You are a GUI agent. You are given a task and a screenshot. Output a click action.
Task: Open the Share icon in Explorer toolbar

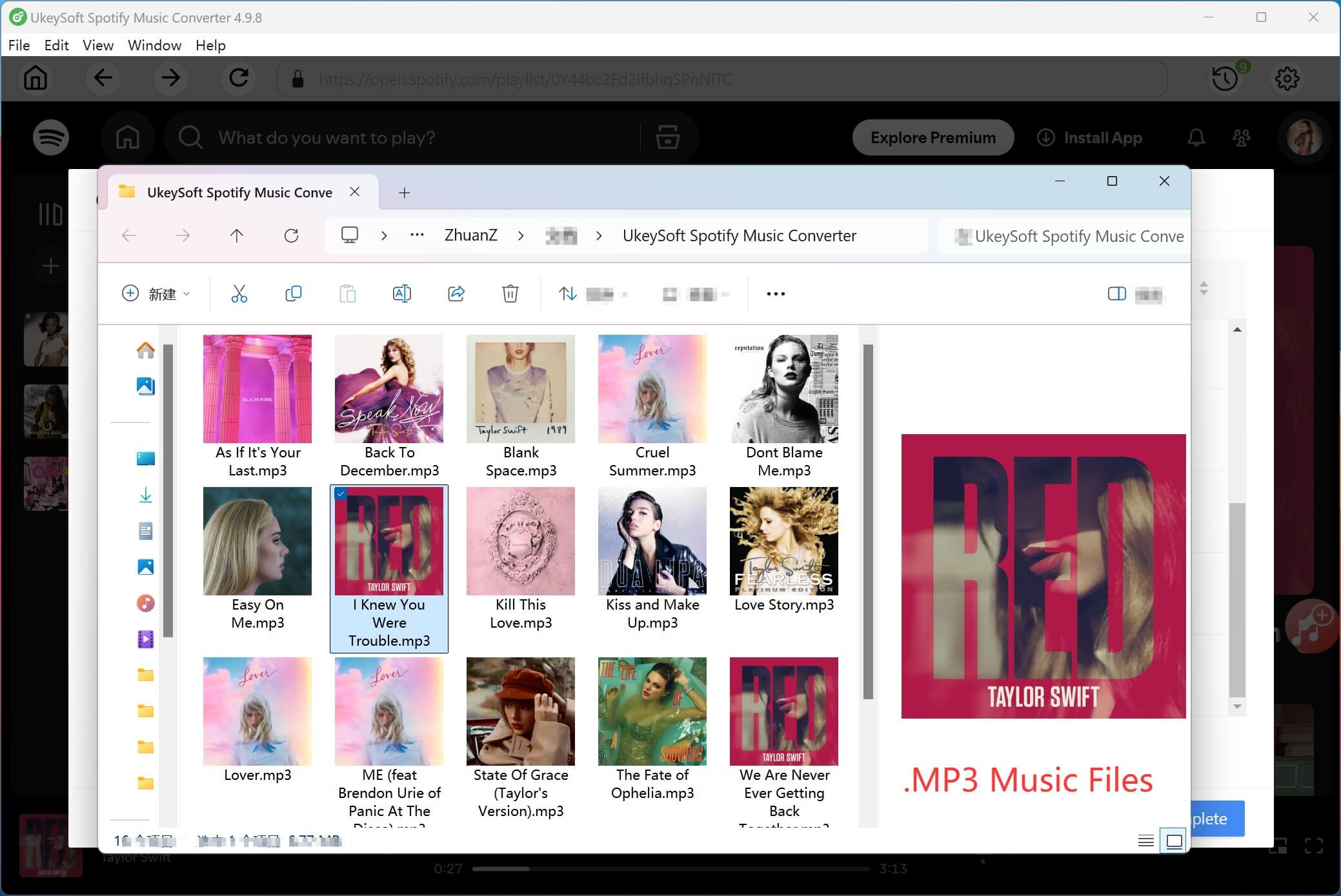[456, 294]
